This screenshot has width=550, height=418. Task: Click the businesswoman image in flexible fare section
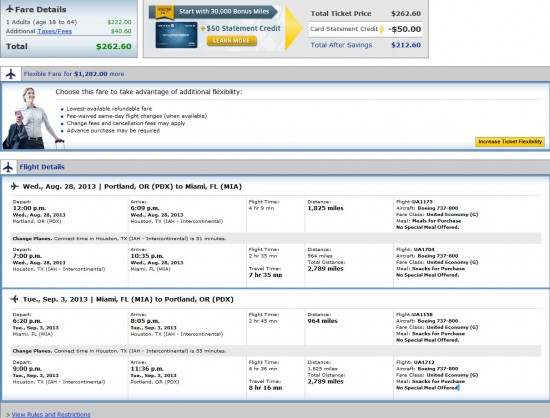coord(33,118)
